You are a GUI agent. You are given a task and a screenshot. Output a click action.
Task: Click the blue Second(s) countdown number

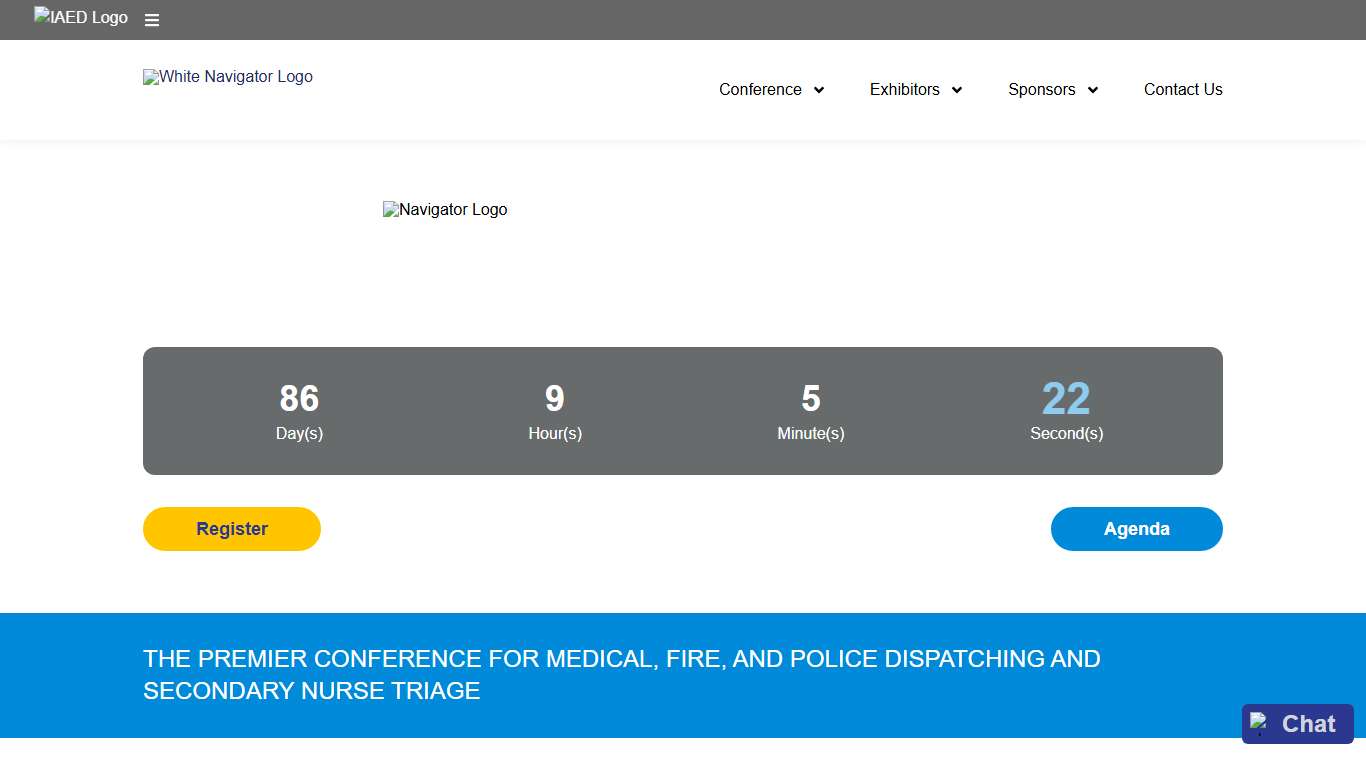pyautogui.click(x=1066, y=399)
